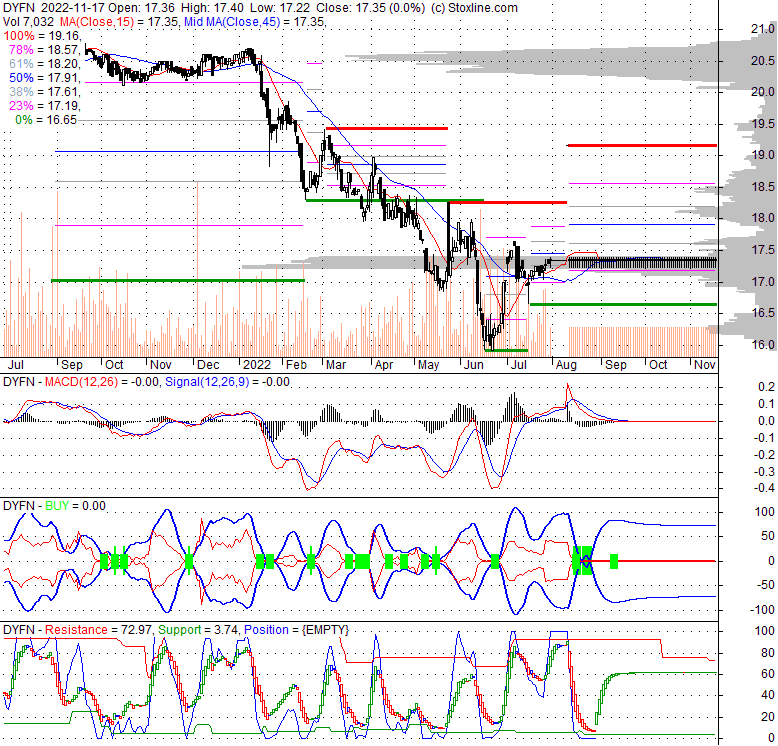Click the 18.0 price axis label
The image size is (778, 746).
762,218
